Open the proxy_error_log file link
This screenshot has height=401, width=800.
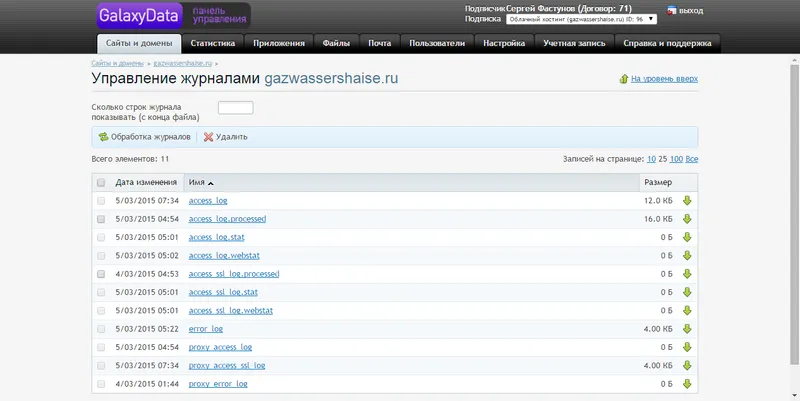pyautogui.click(x=218, y=384)
